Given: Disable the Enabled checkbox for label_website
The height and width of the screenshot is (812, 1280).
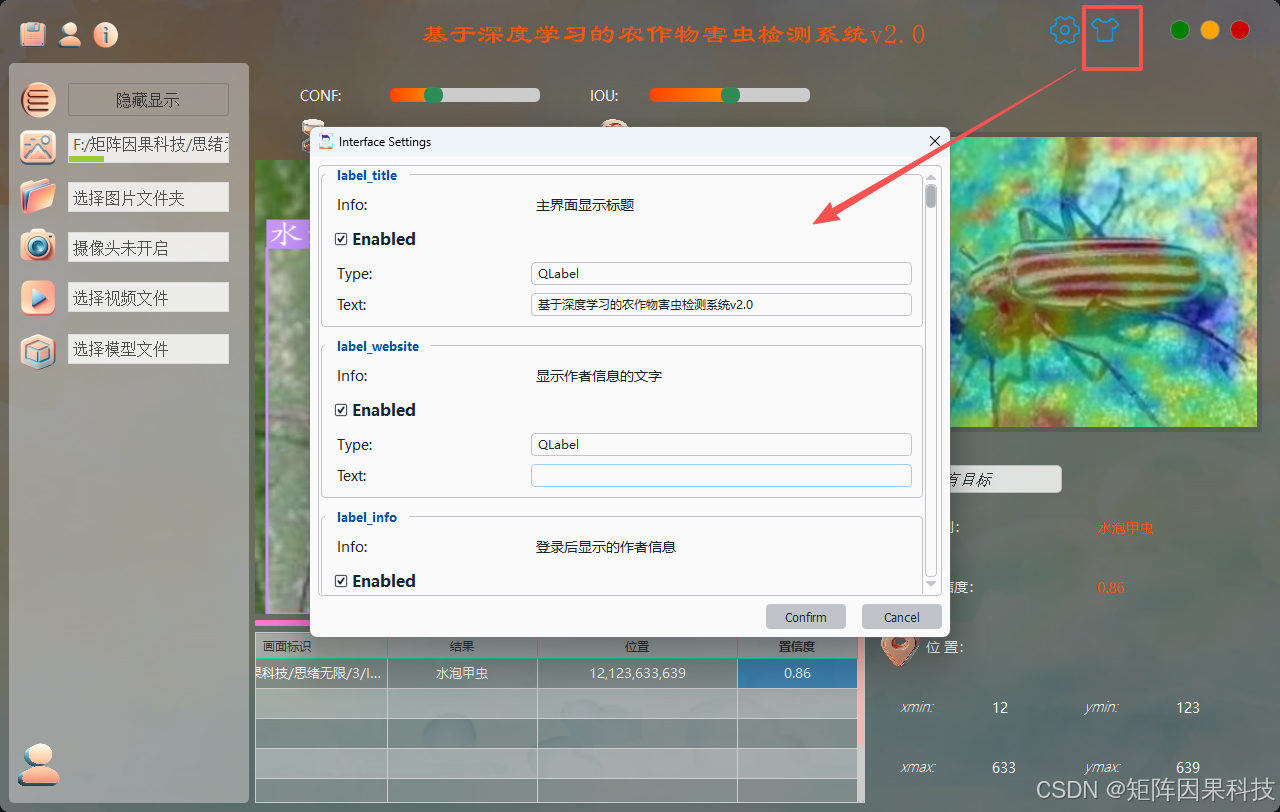Looking at the screenshot, I should coord(341,410).
